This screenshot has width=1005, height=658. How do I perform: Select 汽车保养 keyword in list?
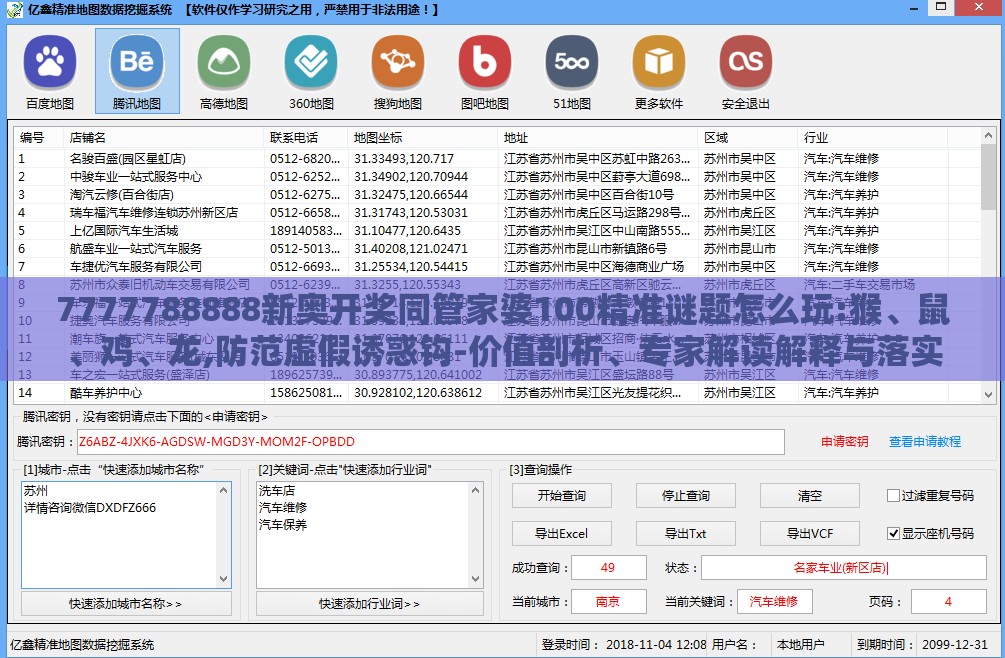click(x=283, y=525)
